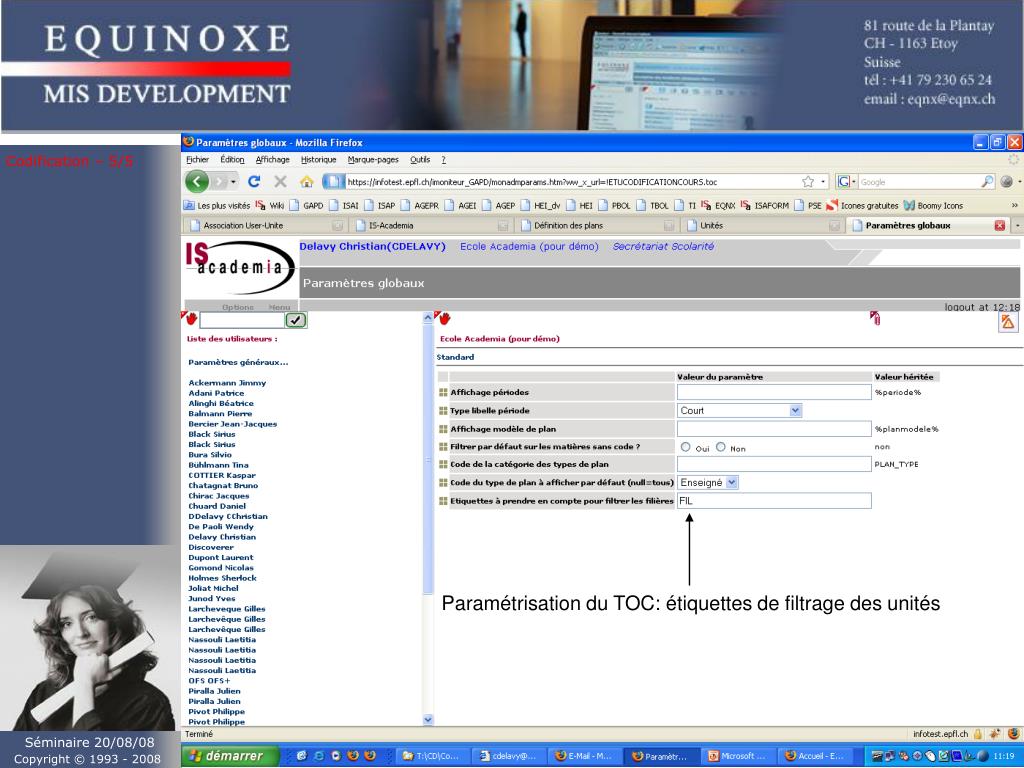Click the Secrétariat Scolarité link
Viewport: 1024px width, 768px height.
click(x=663, y=246)
